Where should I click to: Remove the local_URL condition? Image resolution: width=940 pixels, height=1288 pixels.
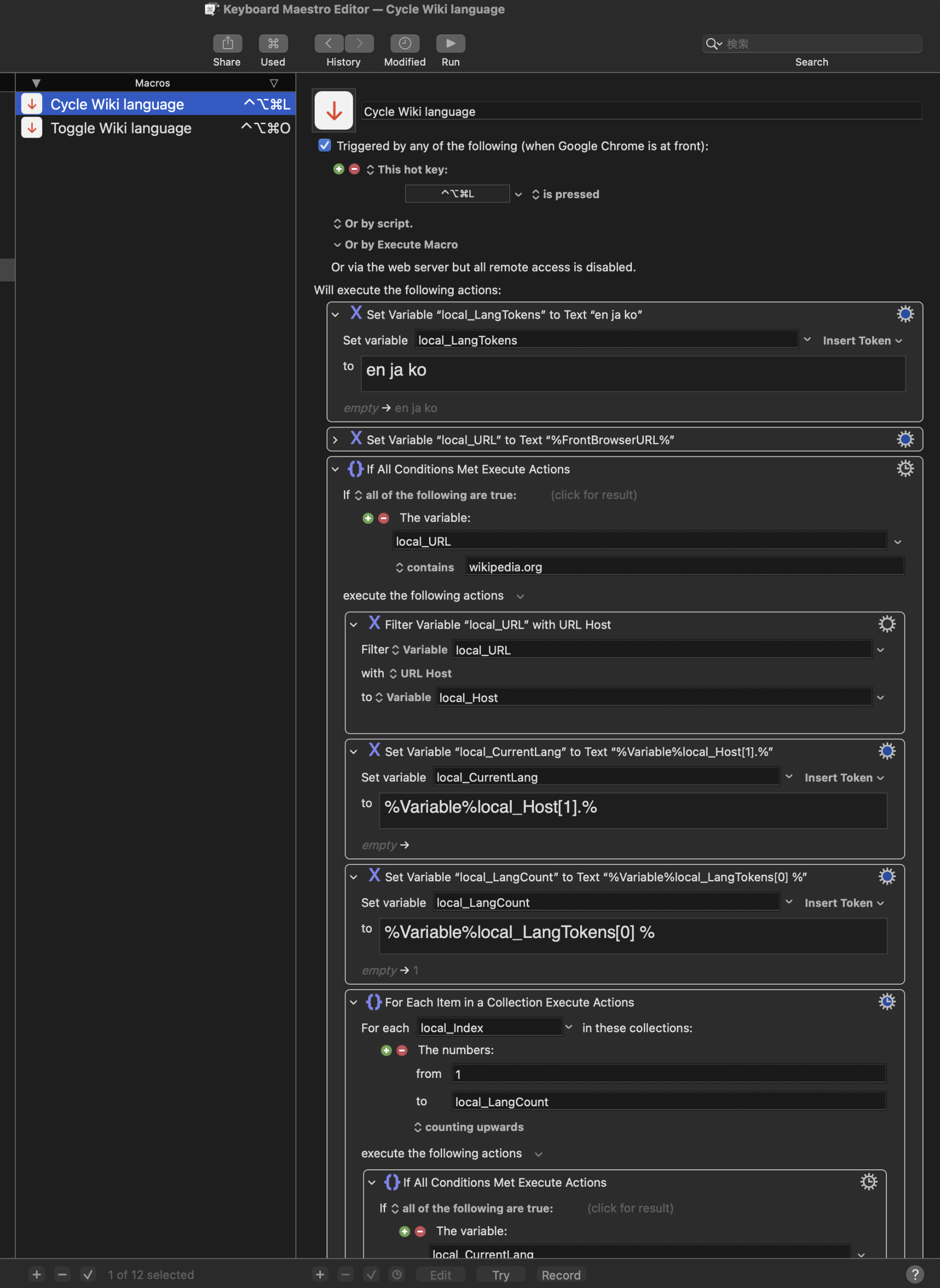point(384,518)
